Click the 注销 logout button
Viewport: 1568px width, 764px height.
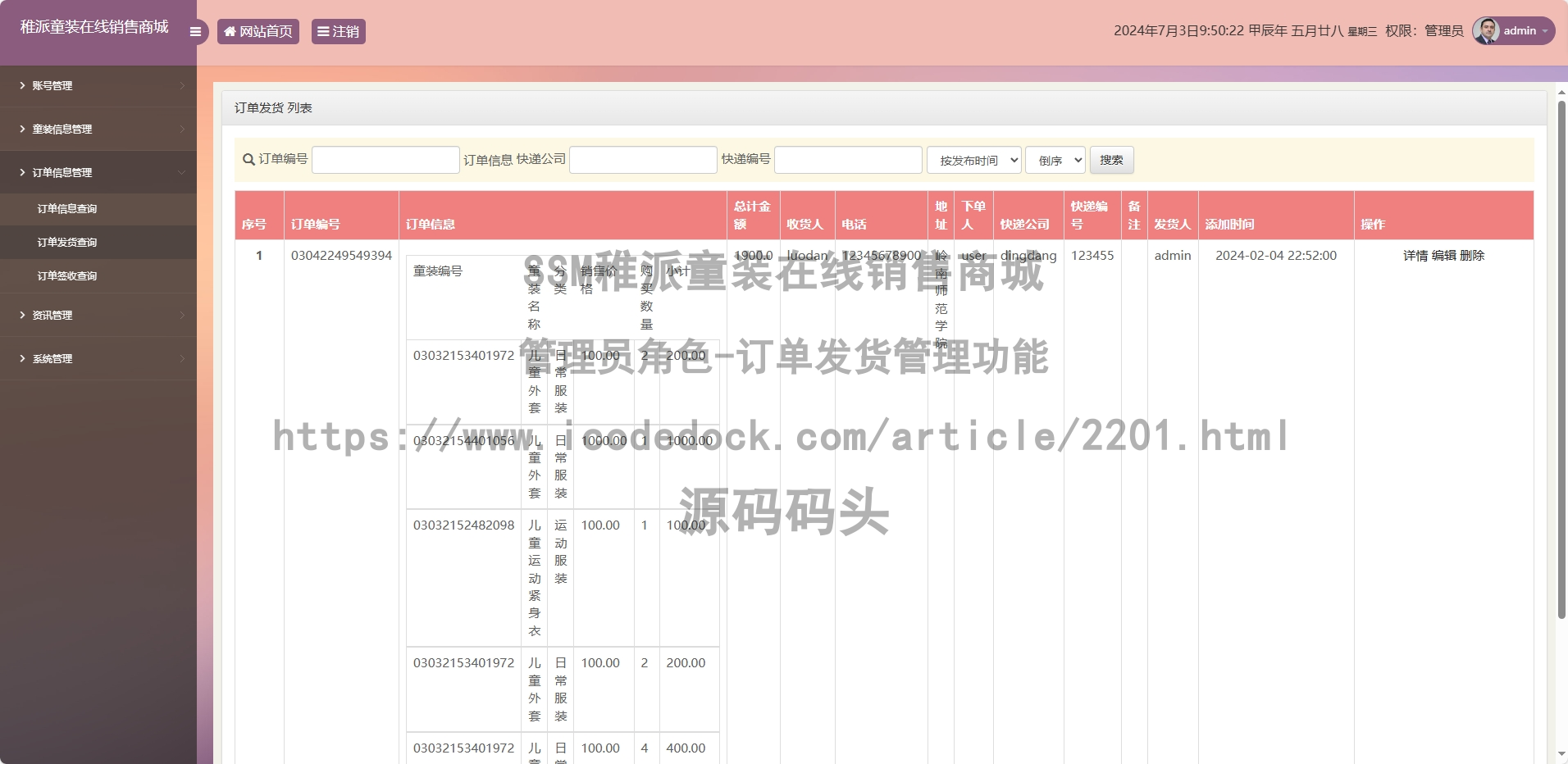(x=338, y=31)
